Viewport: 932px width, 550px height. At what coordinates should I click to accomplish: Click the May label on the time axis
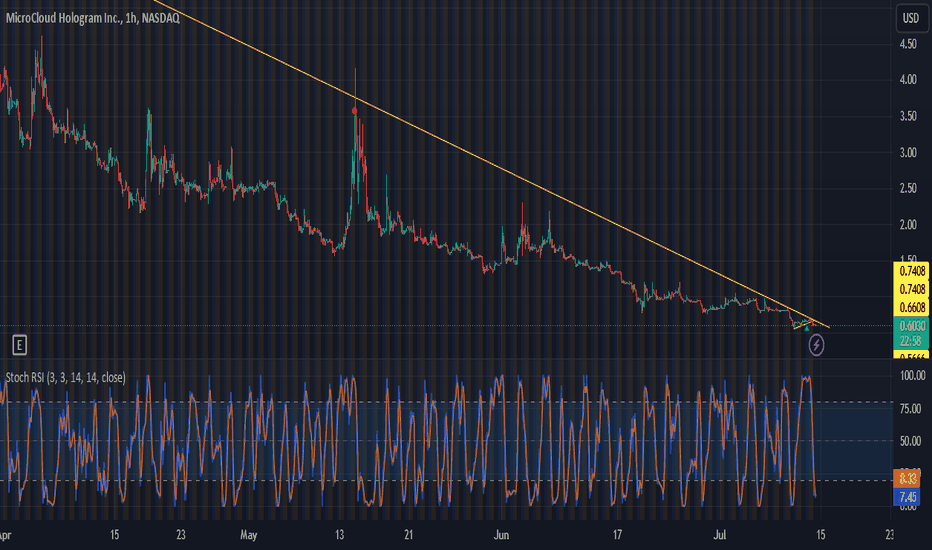248,535
